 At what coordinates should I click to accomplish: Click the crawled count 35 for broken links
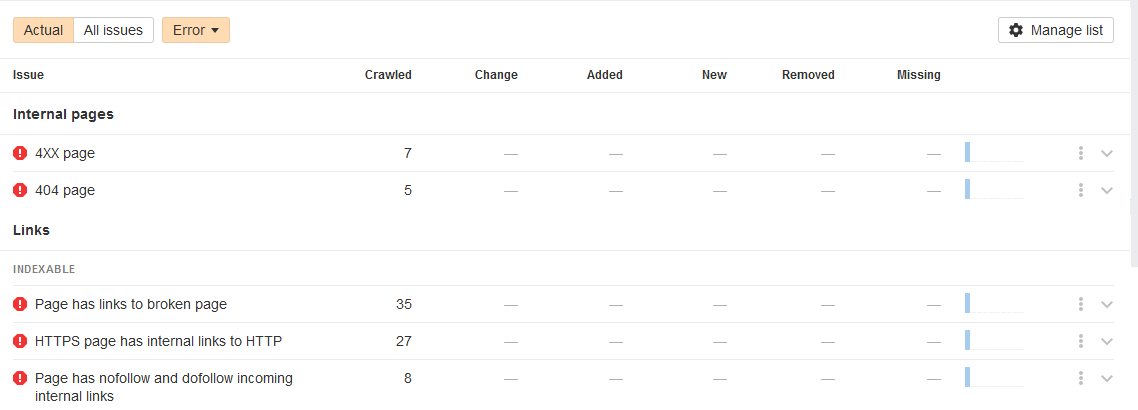(x=403, y=304)
